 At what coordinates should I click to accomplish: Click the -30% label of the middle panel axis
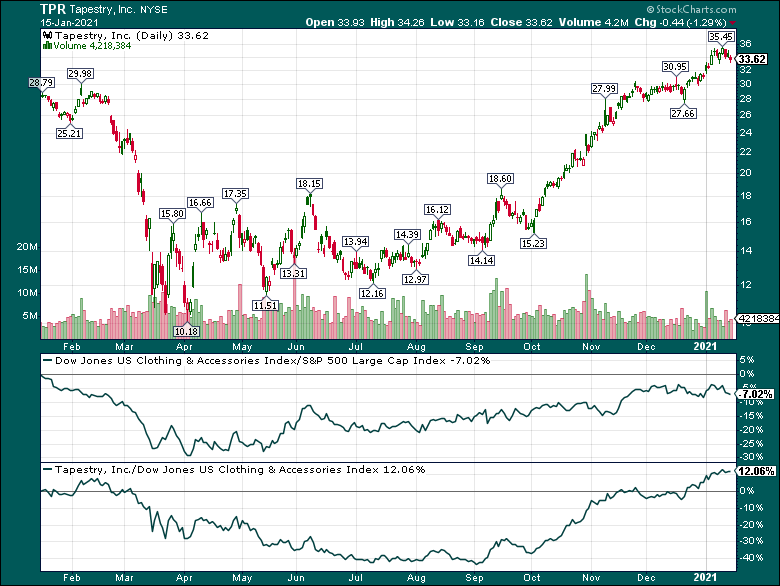[752, 457]
